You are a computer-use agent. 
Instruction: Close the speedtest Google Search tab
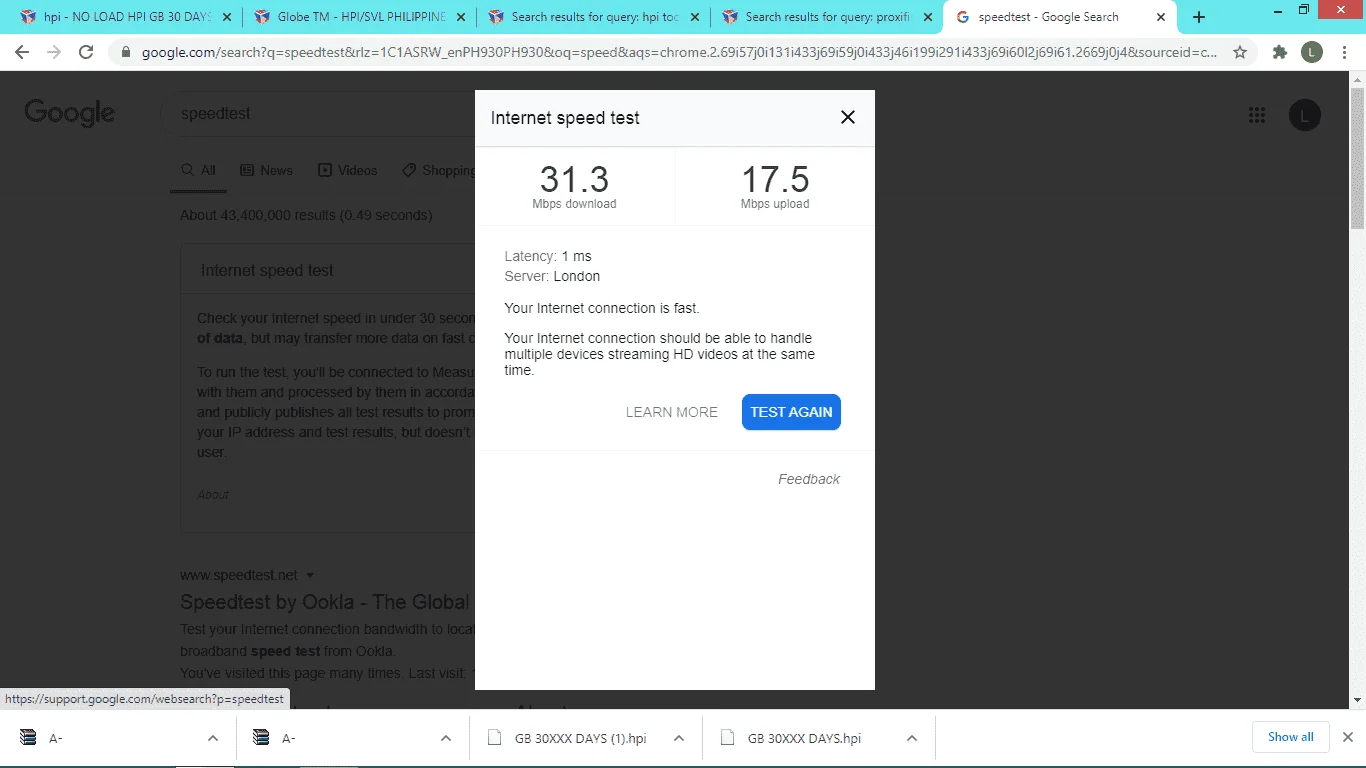(1161, 17)
